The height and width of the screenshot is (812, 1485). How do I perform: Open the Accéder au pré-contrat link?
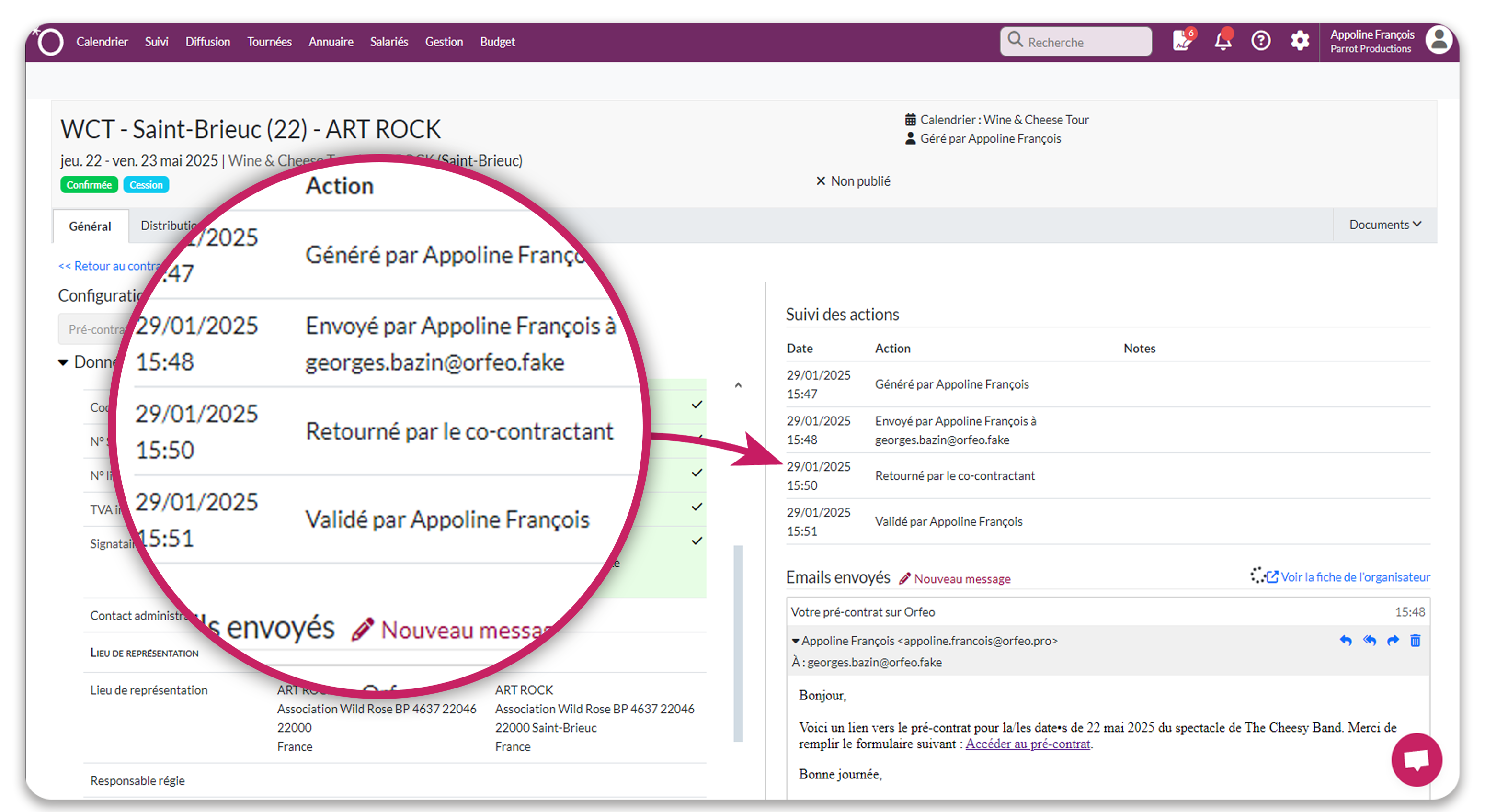pos(1028,744)
